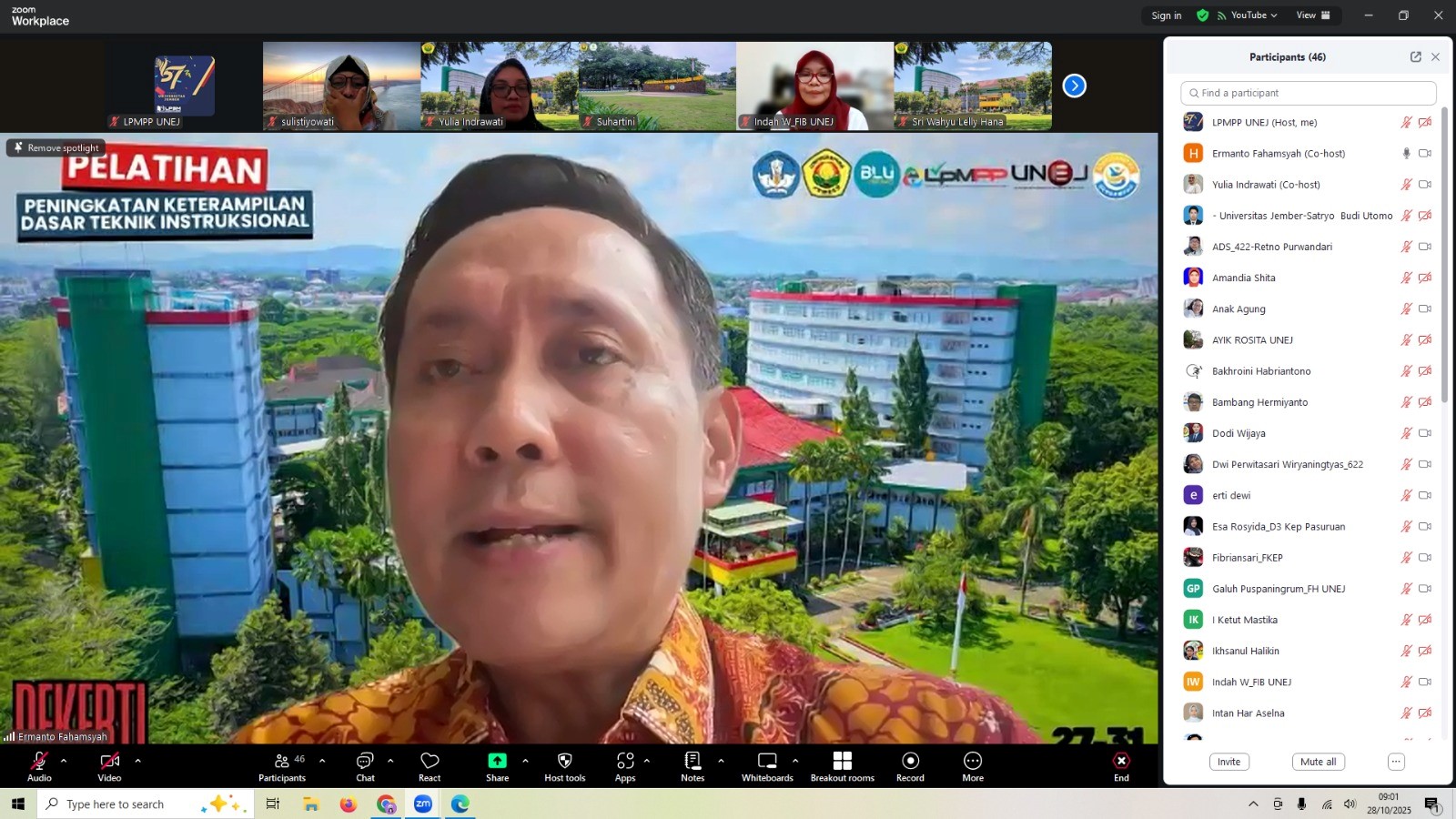This screenshot has height=819, width=1456.
Task: Open Breakout rooms
Action: pos(842,765)
